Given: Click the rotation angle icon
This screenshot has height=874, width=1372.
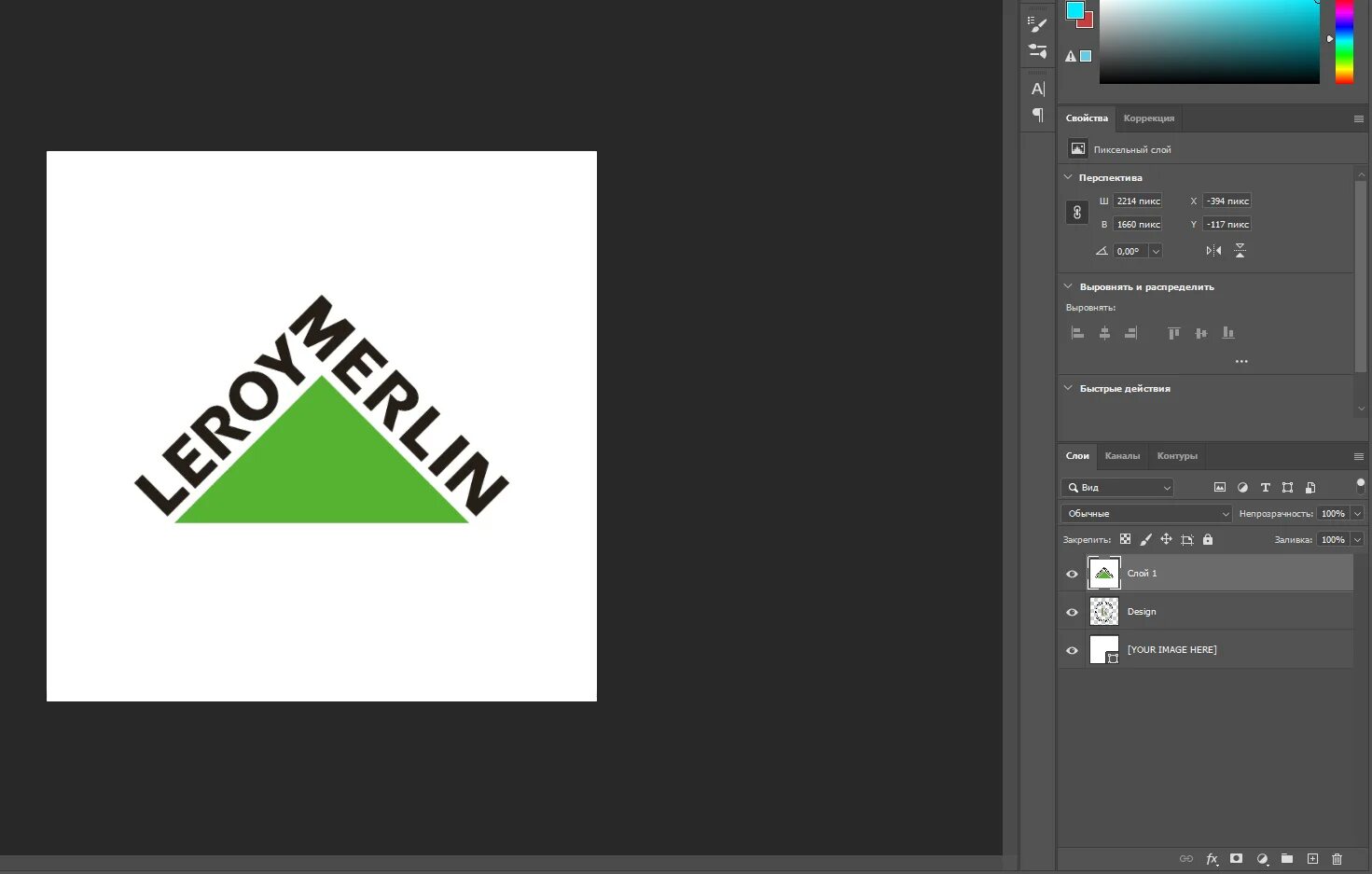Looking at the screenshot, I should pos(1102,251).
